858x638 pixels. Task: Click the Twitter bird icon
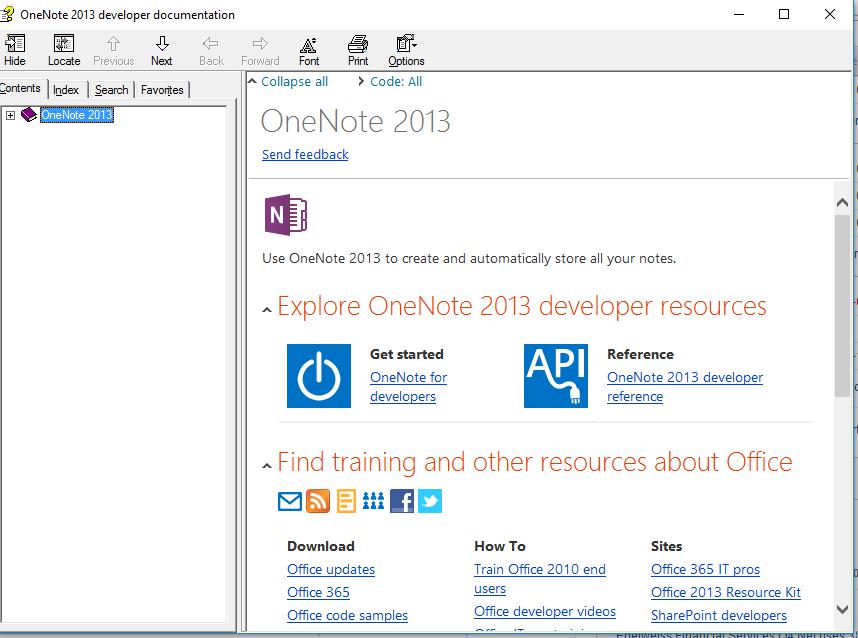430,501
